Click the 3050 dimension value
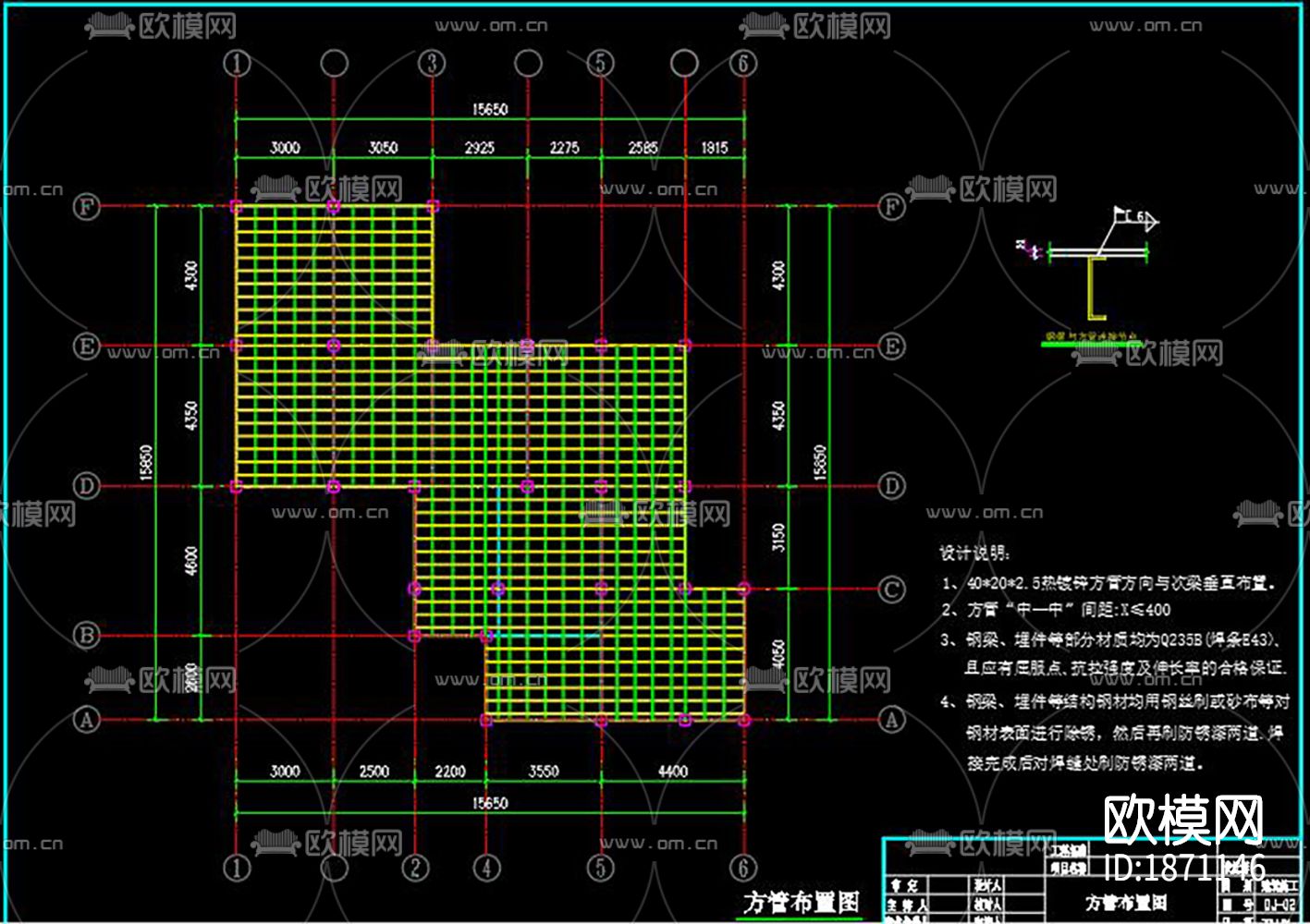1310x924 pixels. pyautogui.click(x=383, y=148)
